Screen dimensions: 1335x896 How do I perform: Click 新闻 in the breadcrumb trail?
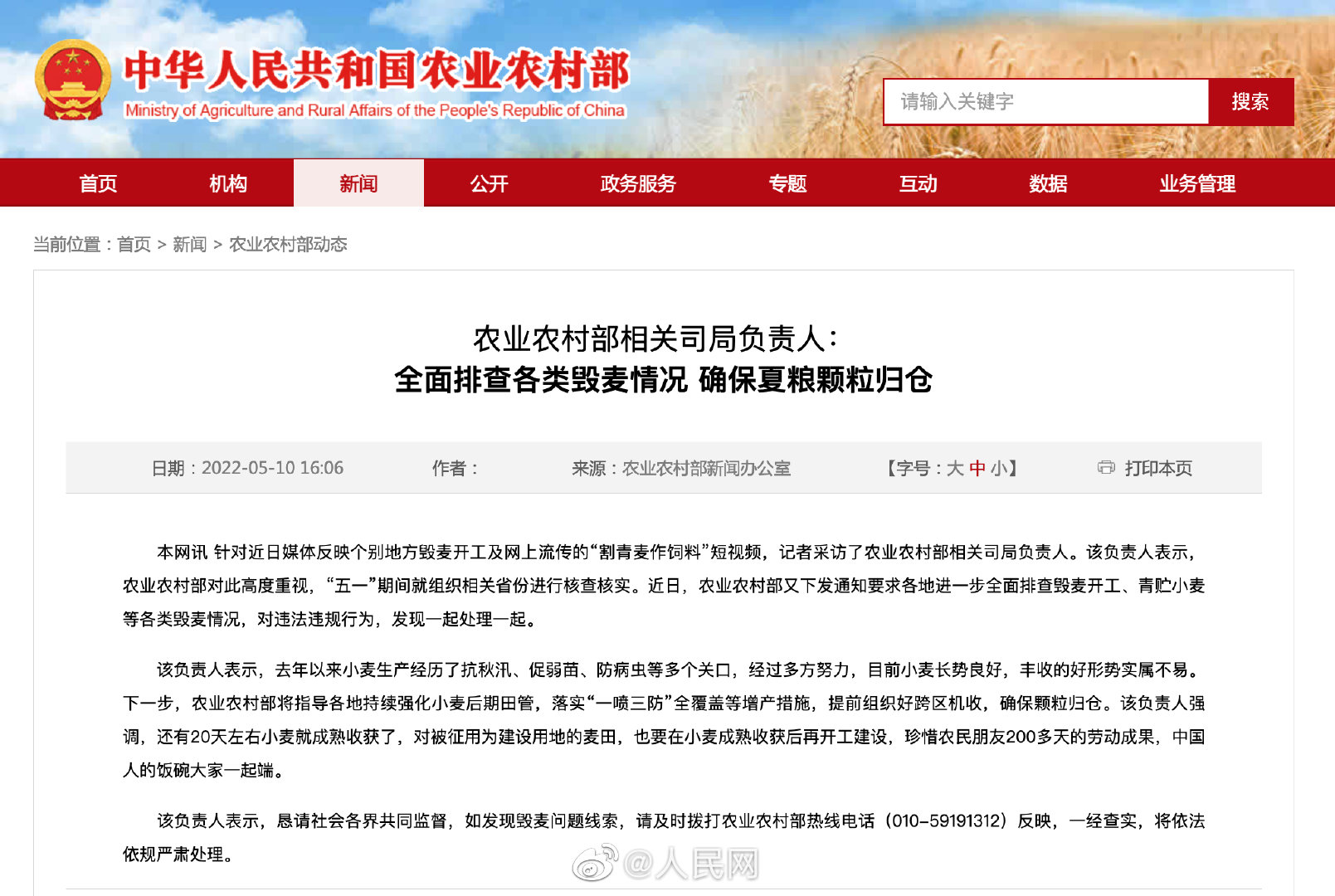tap(189, 245)
